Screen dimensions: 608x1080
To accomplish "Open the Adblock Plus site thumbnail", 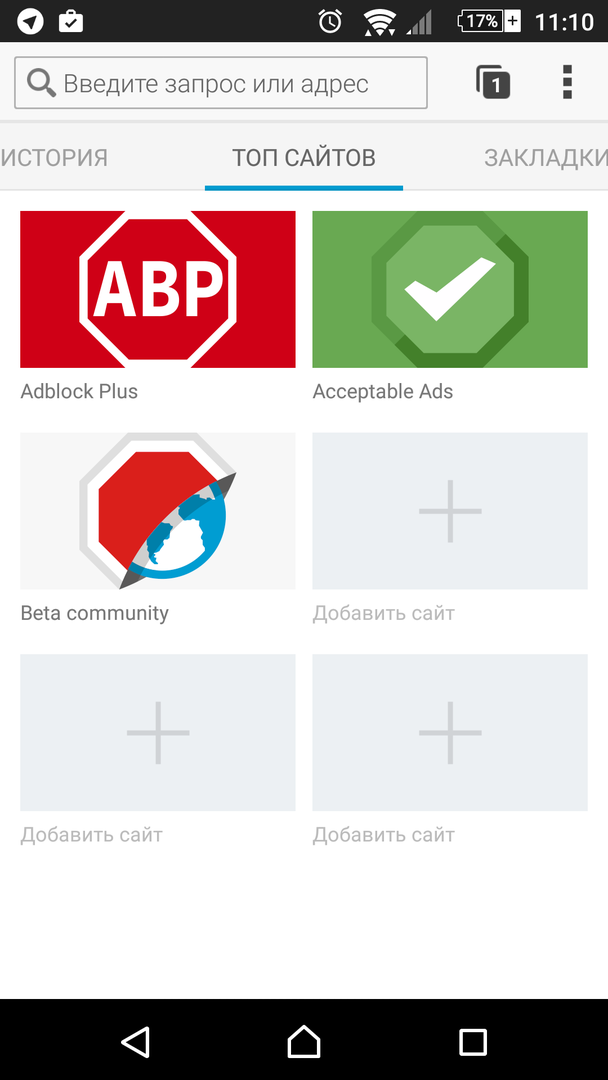I will click(158, 289).
